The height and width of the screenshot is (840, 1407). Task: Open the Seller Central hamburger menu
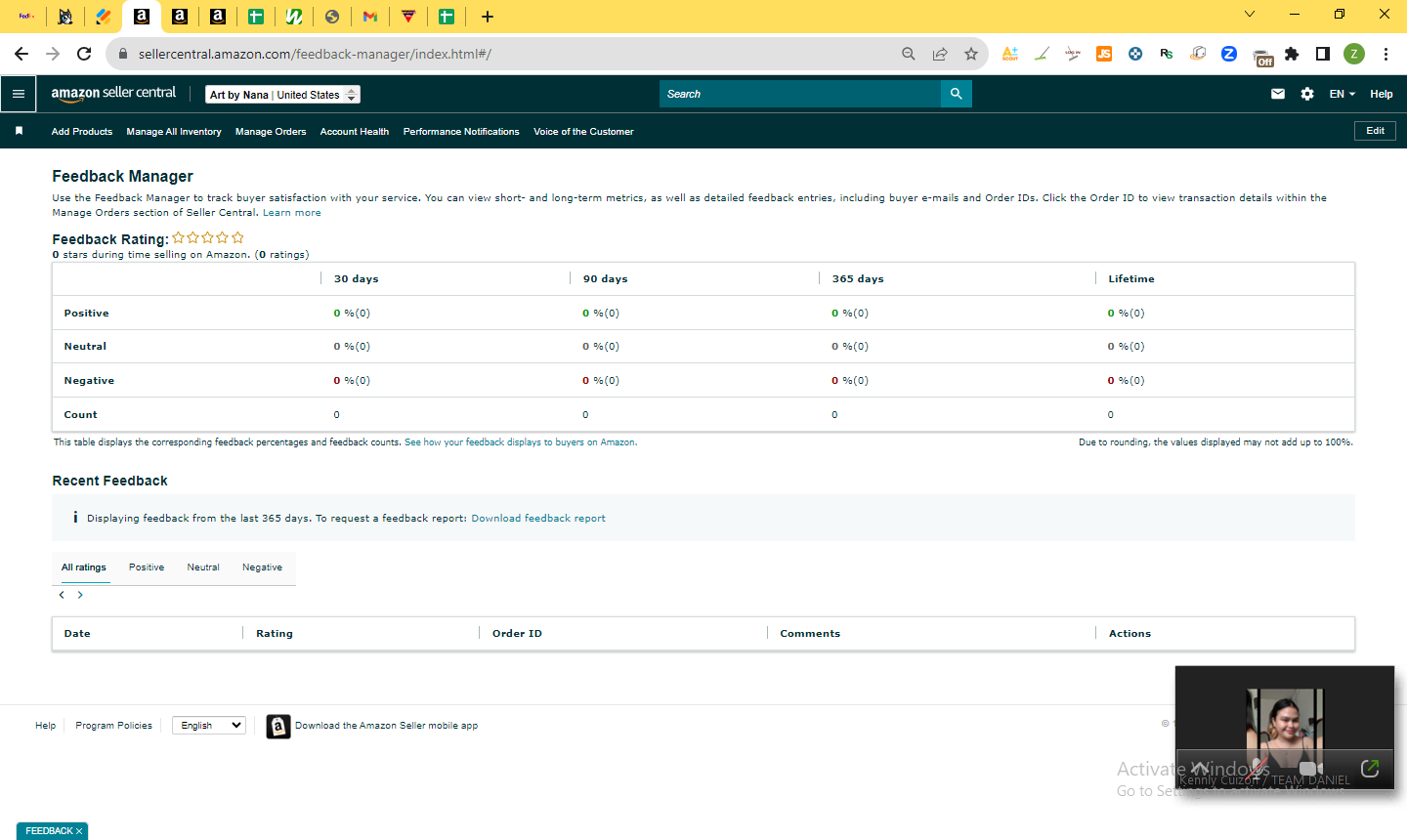(19, 94)
